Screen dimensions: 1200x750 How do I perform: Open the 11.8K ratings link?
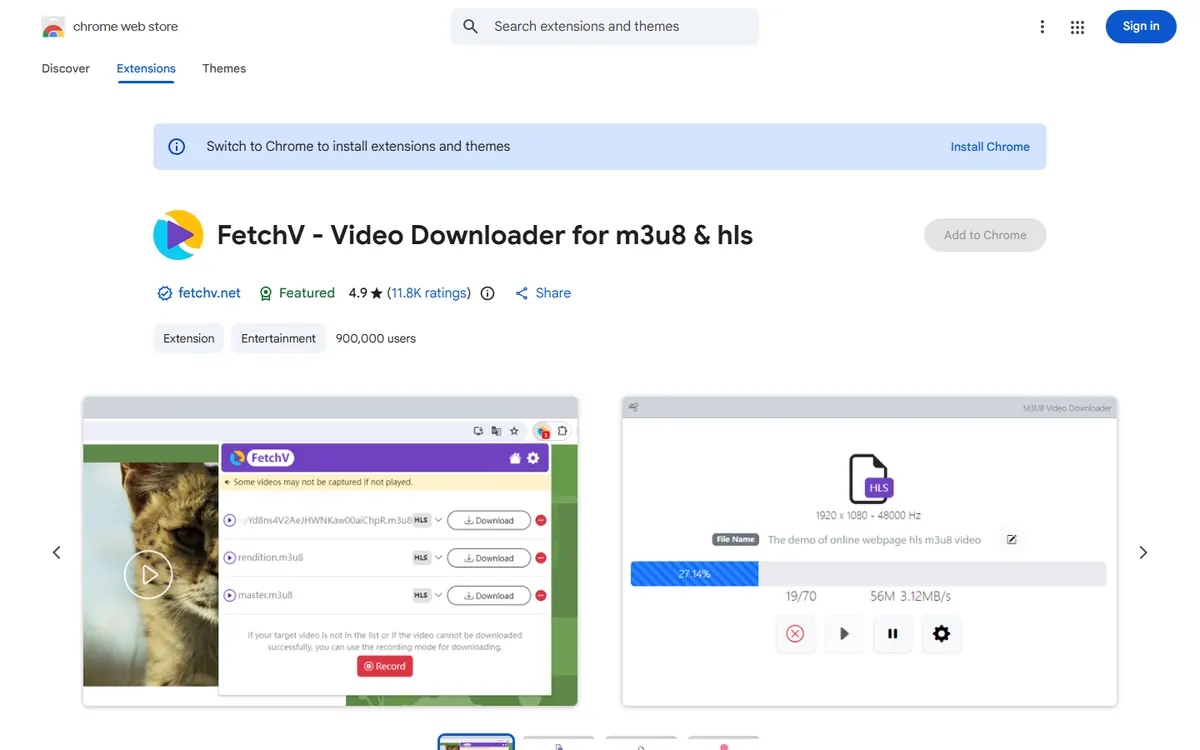coord(429,294)
